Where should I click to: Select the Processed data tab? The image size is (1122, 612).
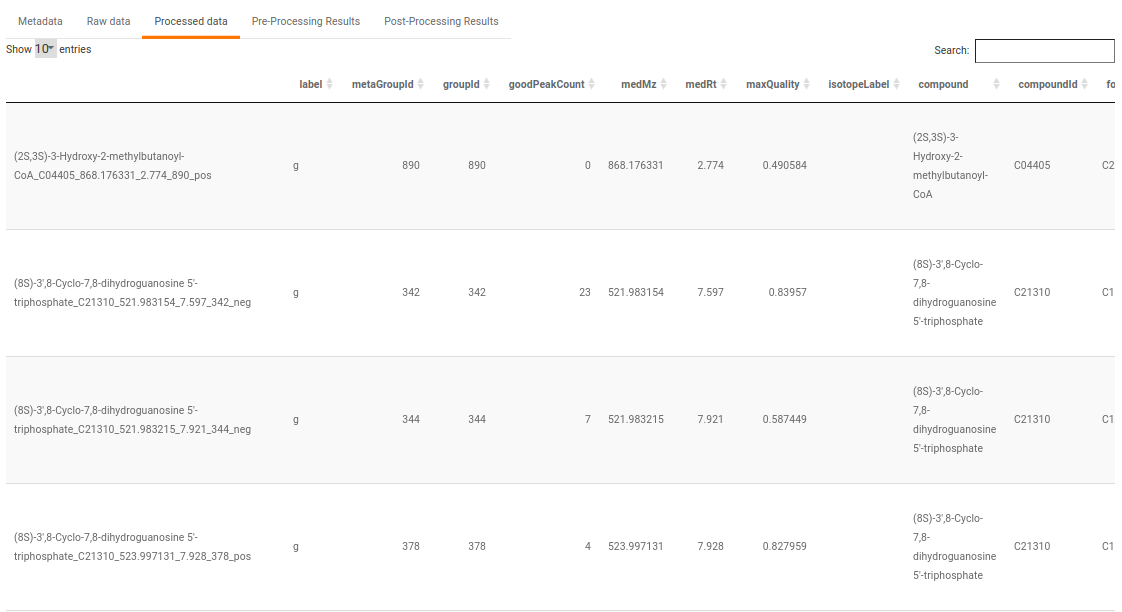[x=190, y=21]
